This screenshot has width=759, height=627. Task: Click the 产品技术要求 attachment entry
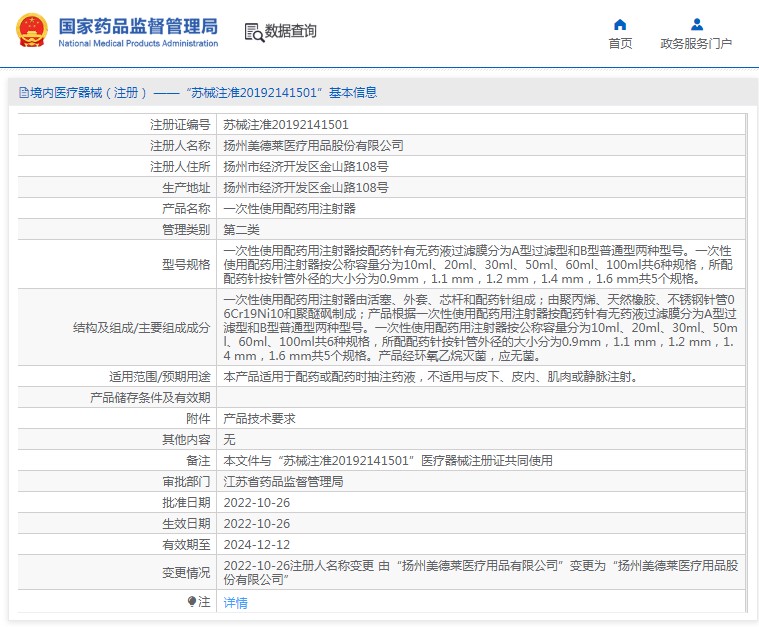(x=259, y=419)
